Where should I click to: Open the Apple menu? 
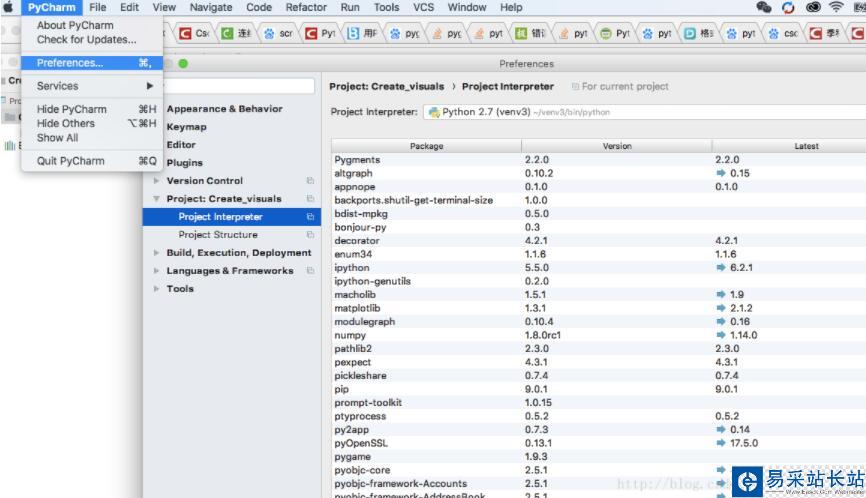coord(8,7)
